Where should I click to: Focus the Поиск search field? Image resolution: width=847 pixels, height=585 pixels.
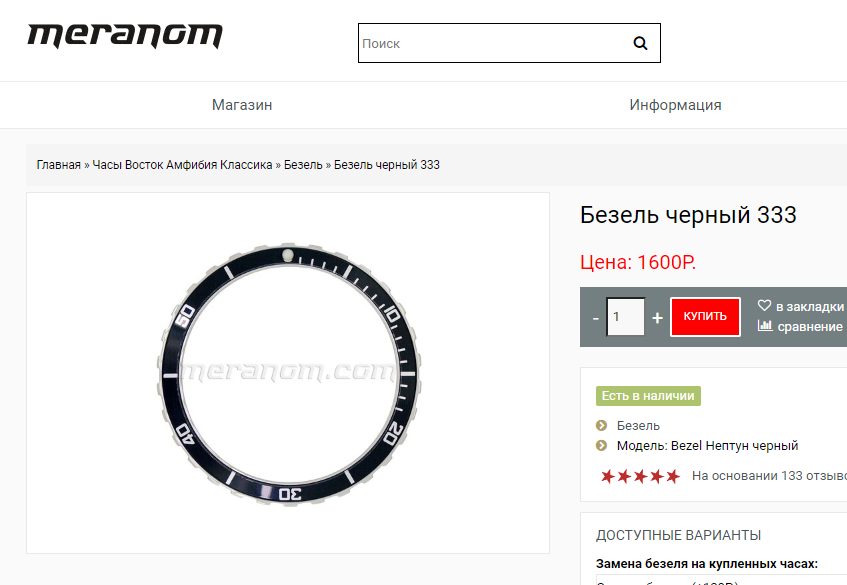[x=492, y=43]
